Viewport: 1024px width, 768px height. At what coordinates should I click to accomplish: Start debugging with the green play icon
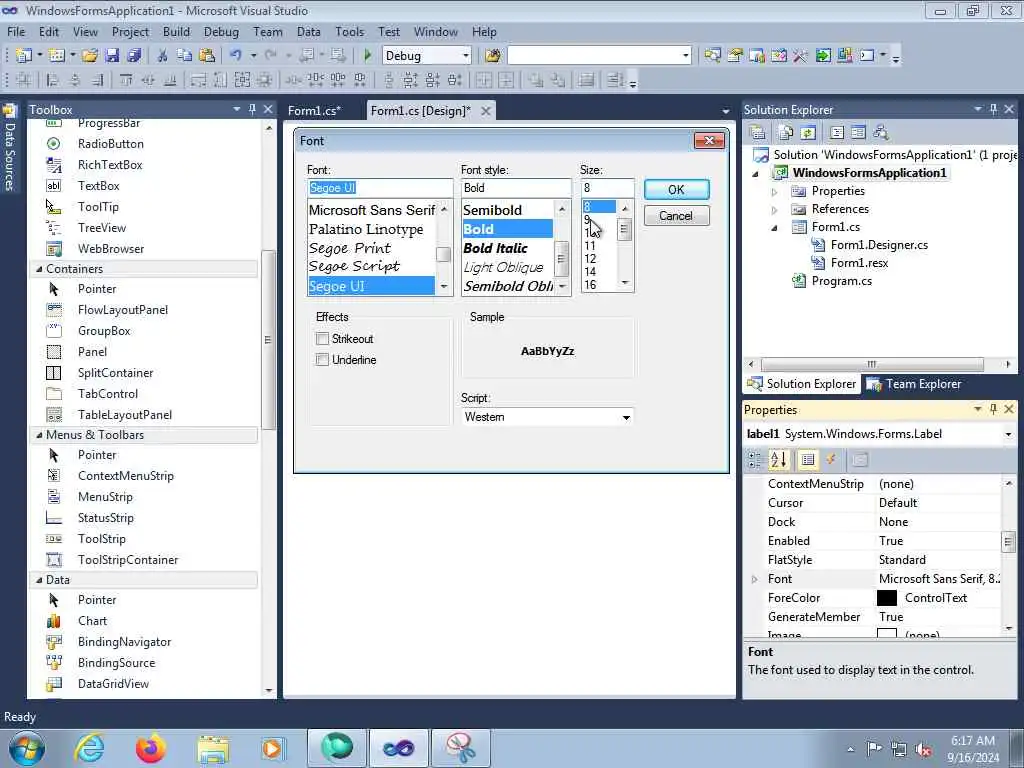(367, 56)
